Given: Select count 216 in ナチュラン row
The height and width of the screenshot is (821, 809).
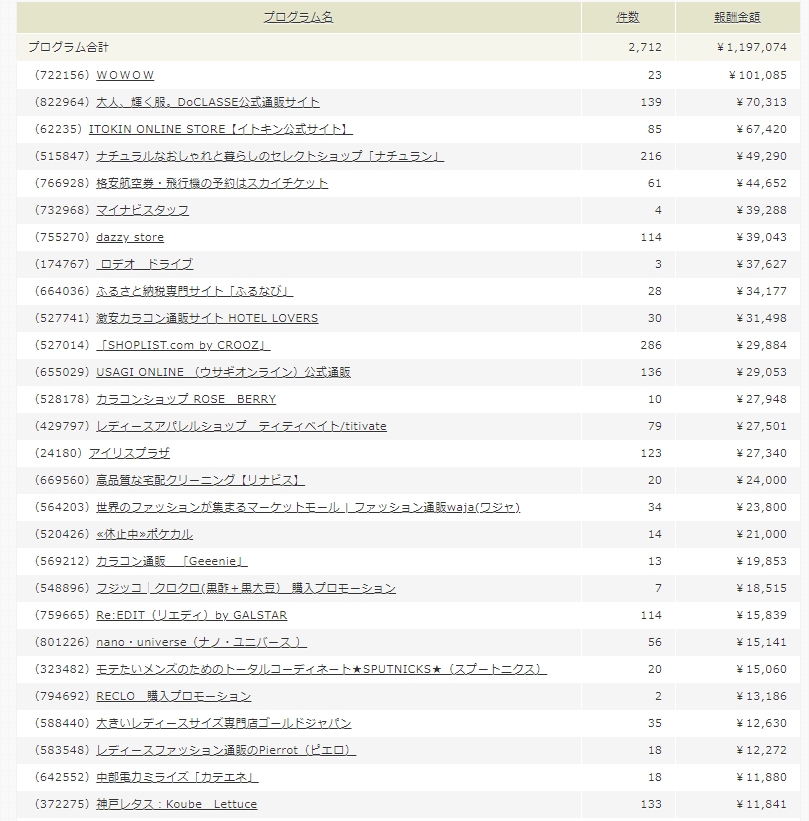Looking at the screenshot, I should [x=651, y=156].
